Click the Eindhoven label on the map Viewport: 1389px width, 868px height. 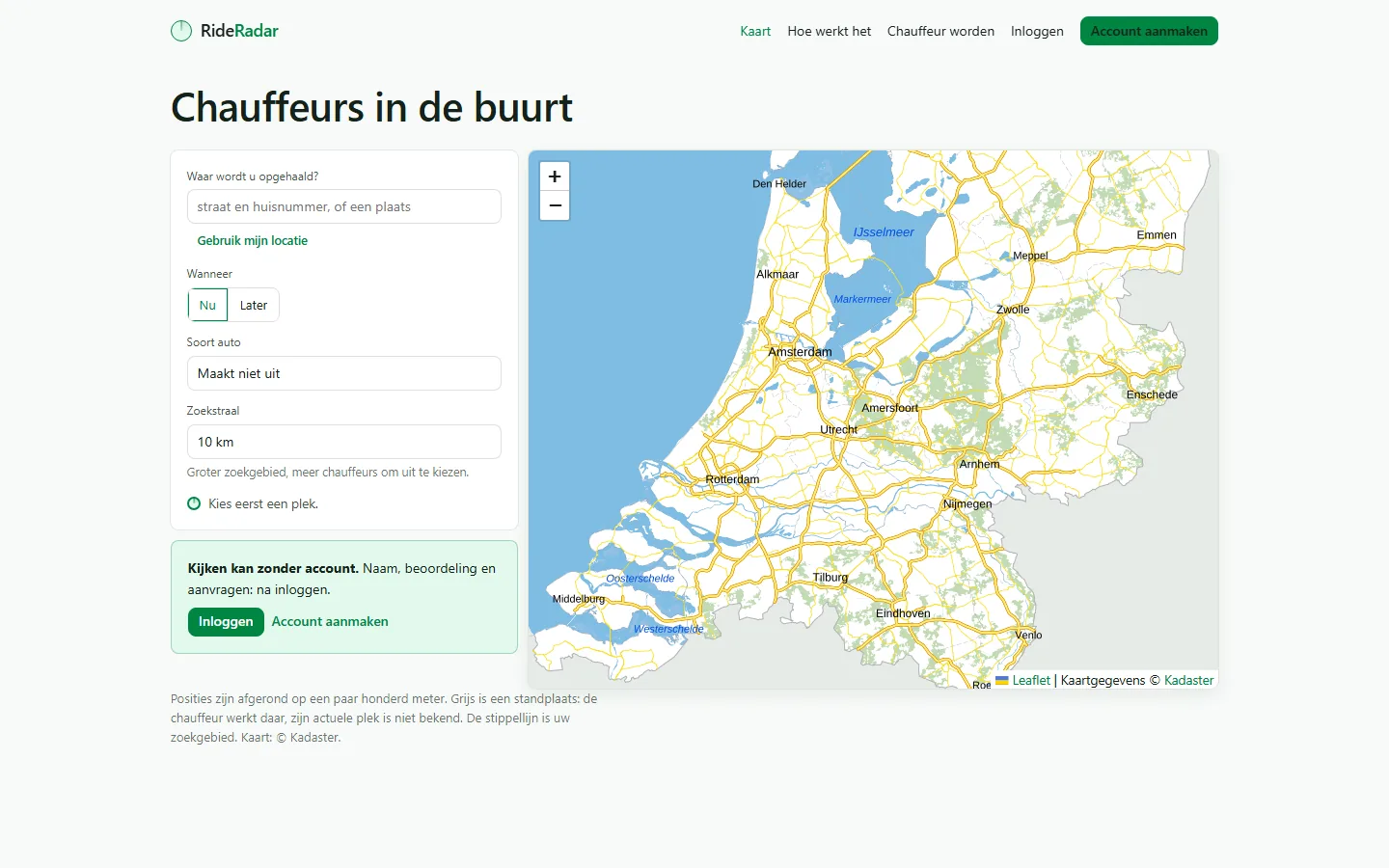903,613
